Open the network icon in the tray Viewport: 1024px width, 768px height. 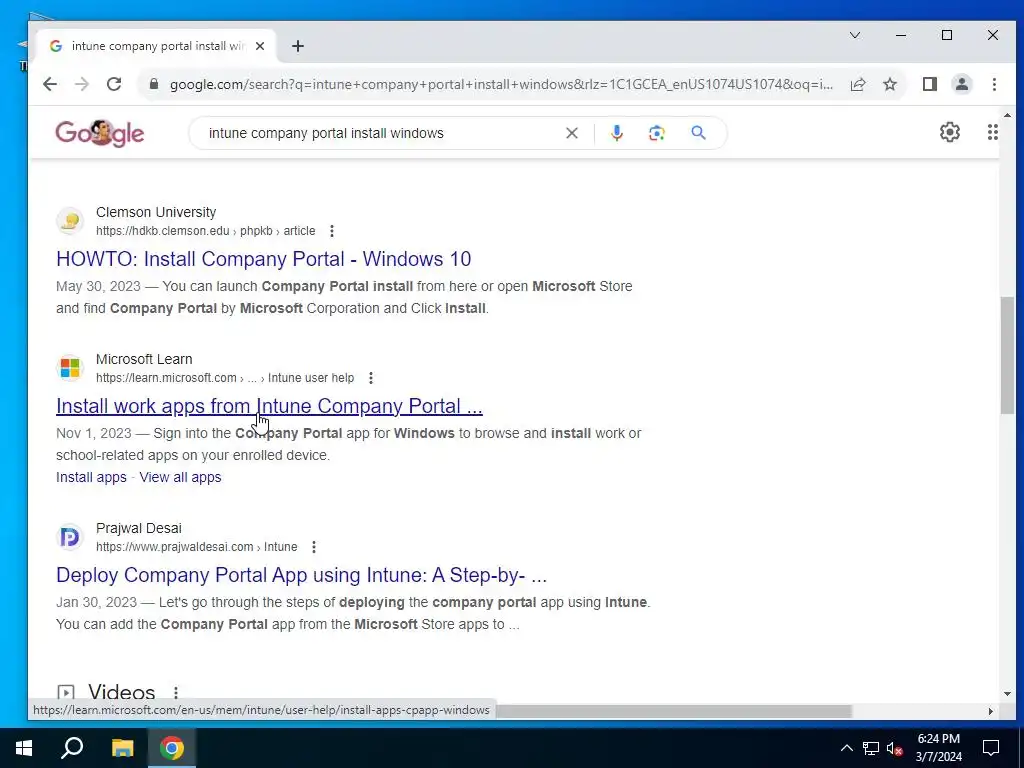871,748
